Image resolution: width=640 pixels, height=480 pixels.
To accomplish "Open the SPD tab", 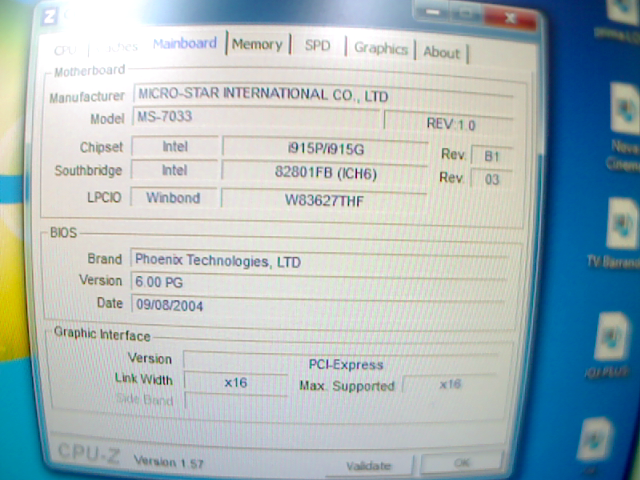I will point(318,45).
